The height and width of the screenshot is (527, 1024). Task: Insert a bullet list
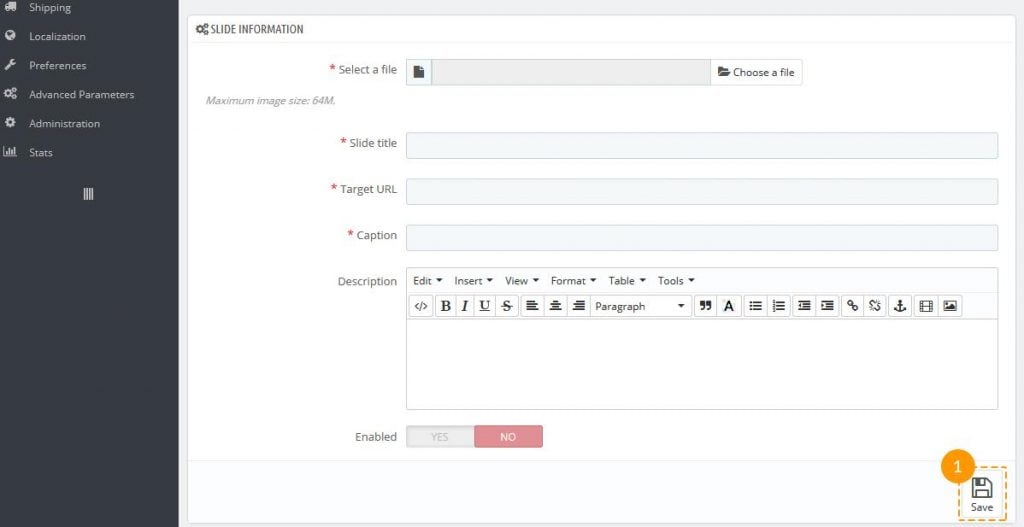pyautogui.click(x=756, y=306)
